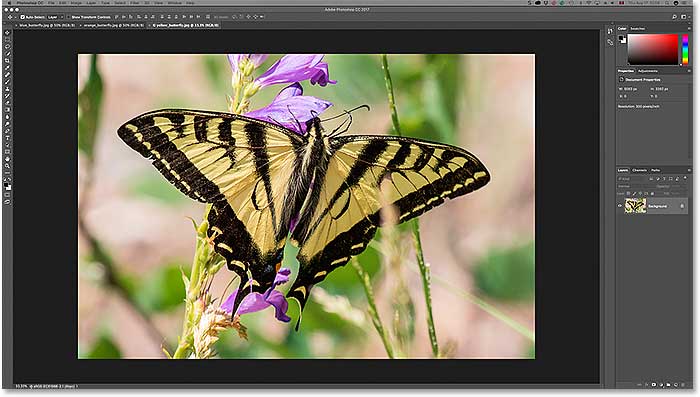Viewport: 700px width, 397px height.
Task: Open the Window menu
Action: (x=175, y=3)
